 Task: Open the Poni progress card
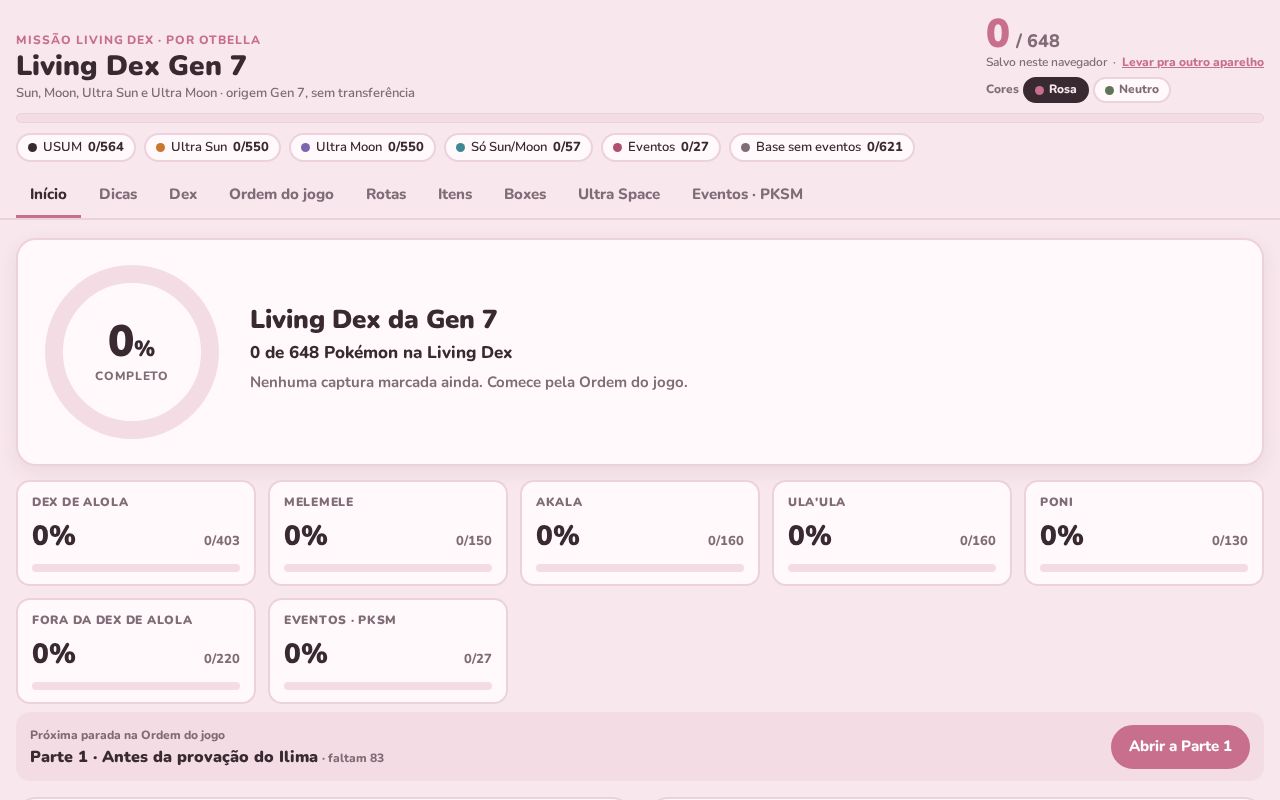1144,533
